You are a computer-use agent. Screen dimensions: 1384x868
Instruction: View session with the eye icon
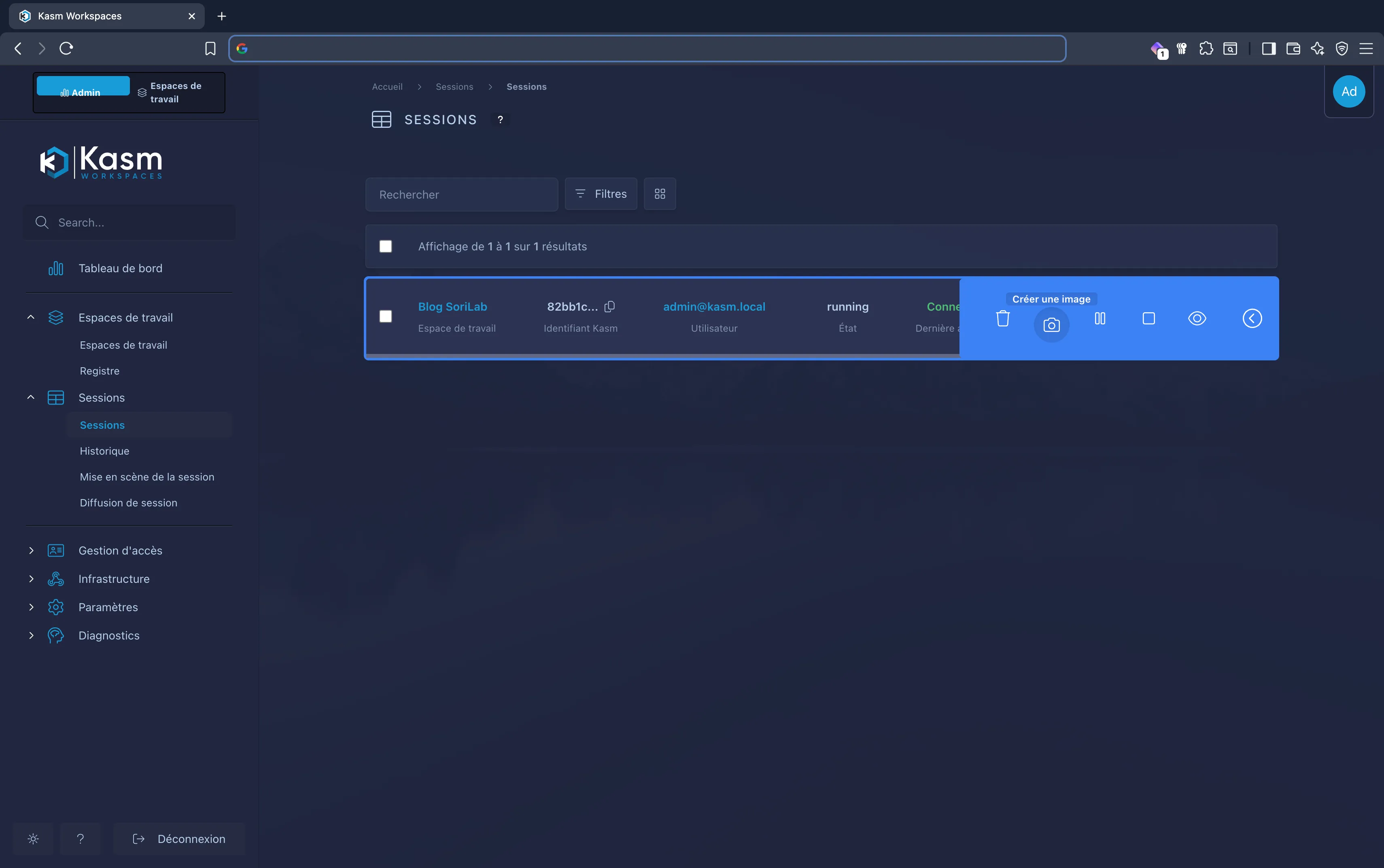pos(1197,319)
